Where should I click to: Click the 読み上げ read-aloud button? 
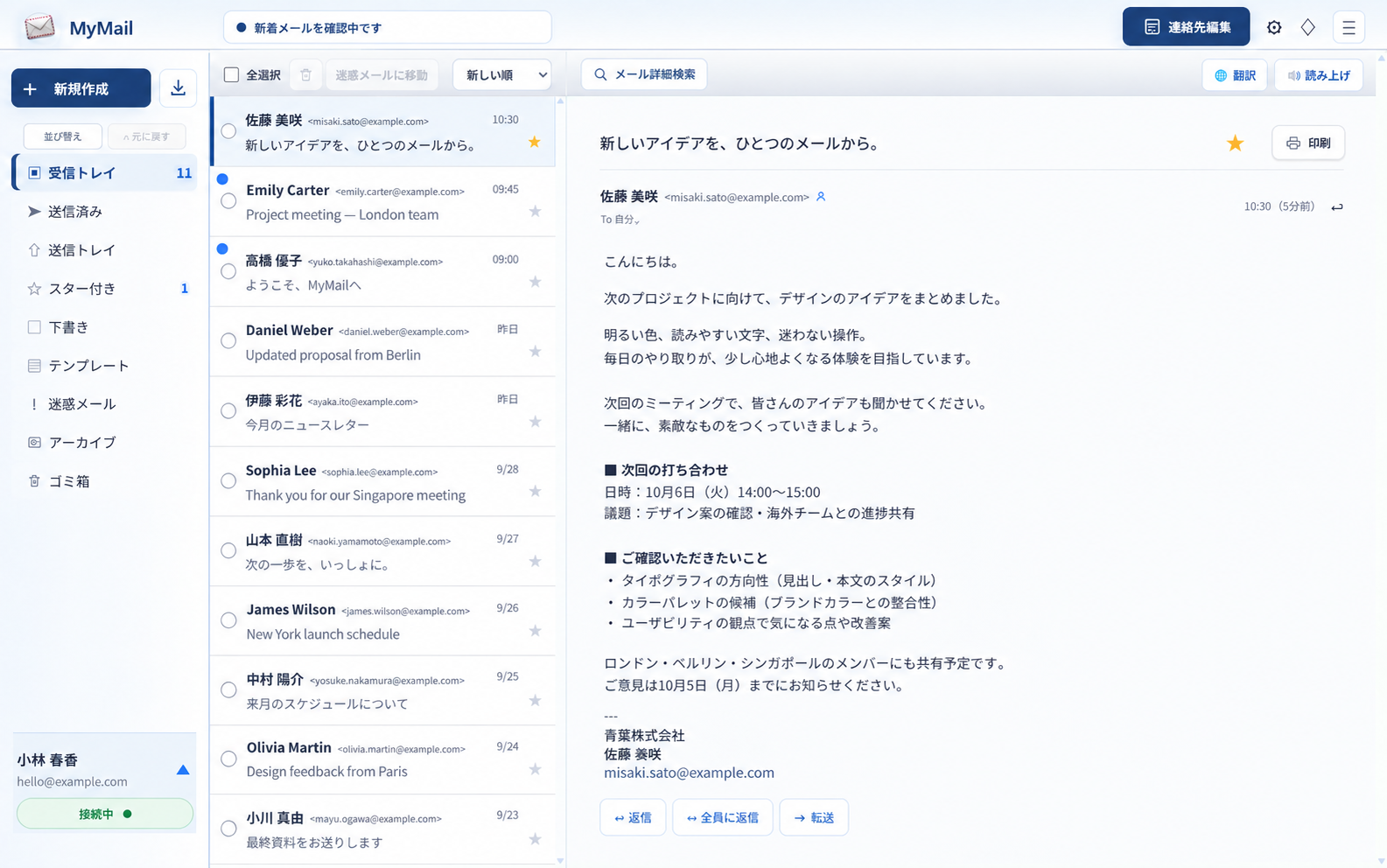click(1319, 75)
